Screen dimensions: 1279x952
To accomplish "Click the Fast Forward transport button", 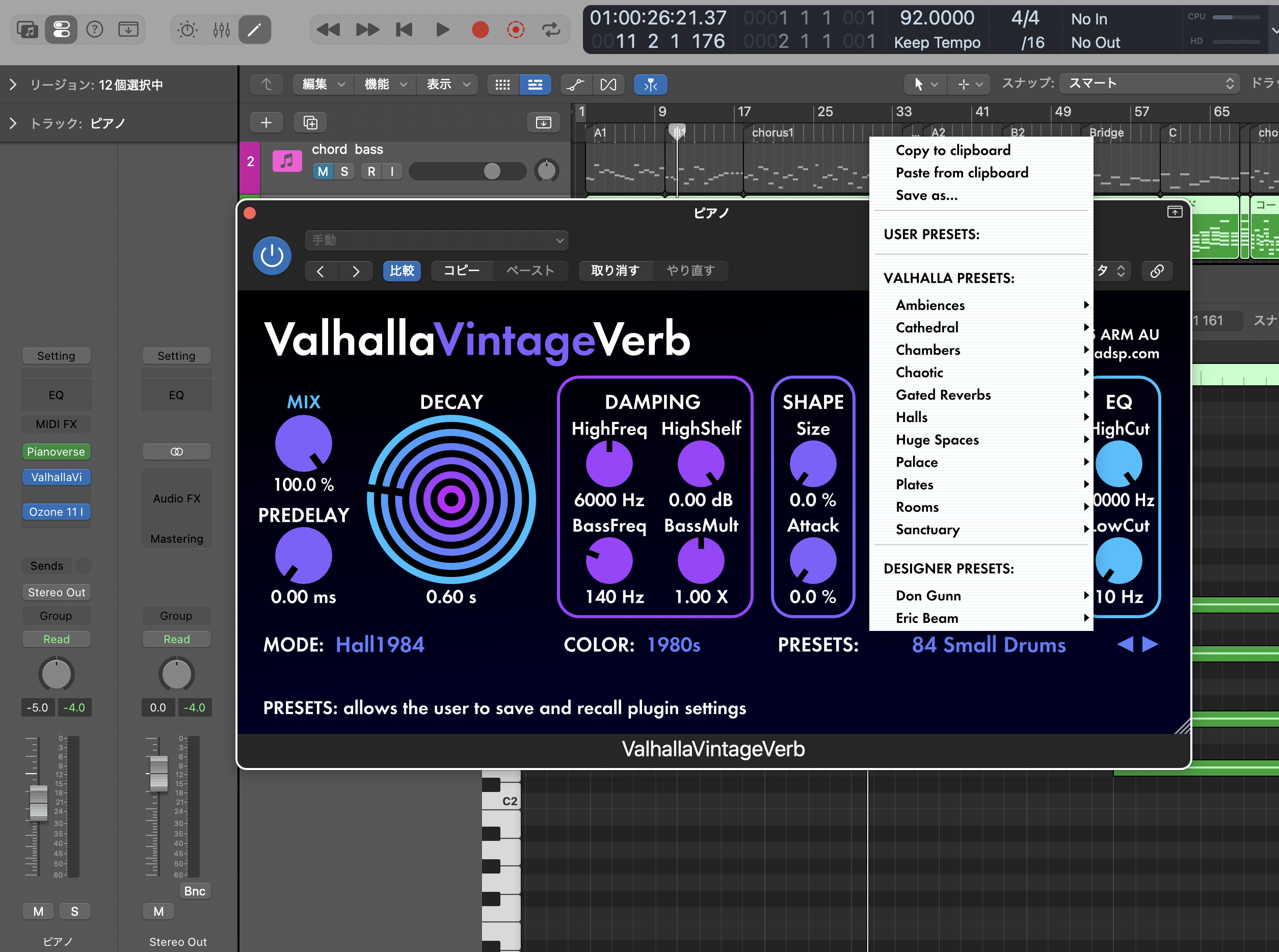I will 367,30.
